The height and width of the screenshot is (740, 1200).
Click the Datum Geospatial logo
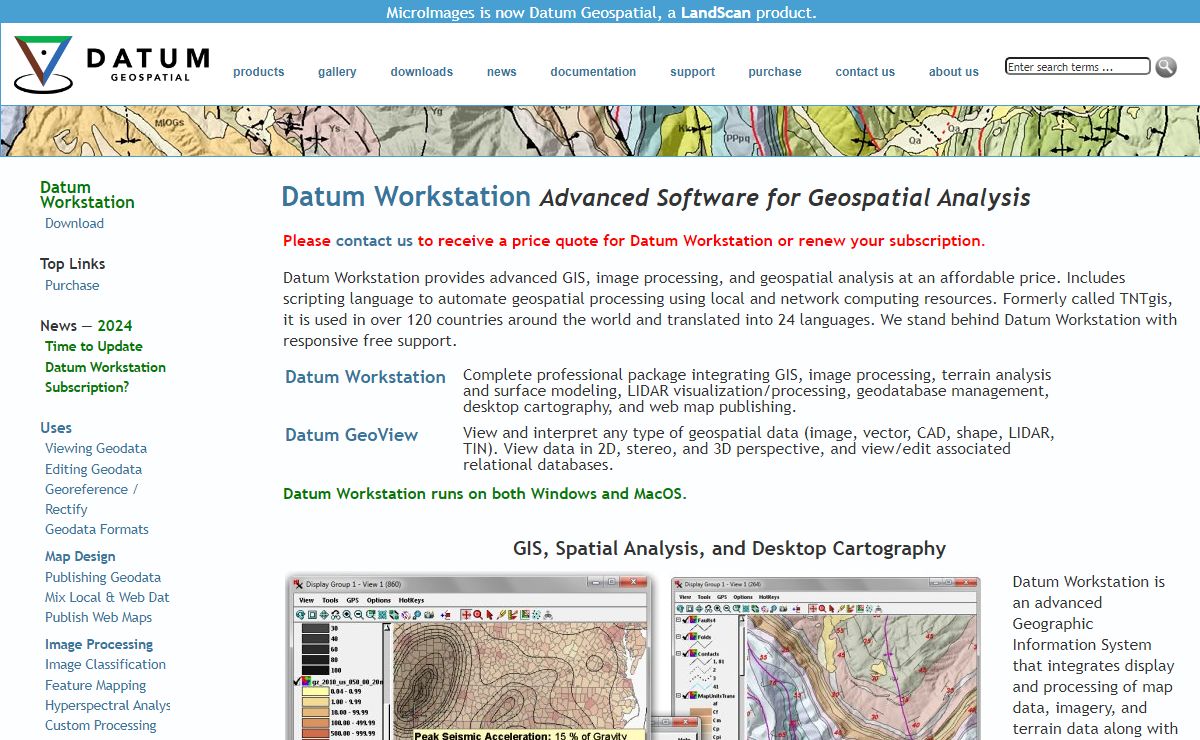pos(112,64)
